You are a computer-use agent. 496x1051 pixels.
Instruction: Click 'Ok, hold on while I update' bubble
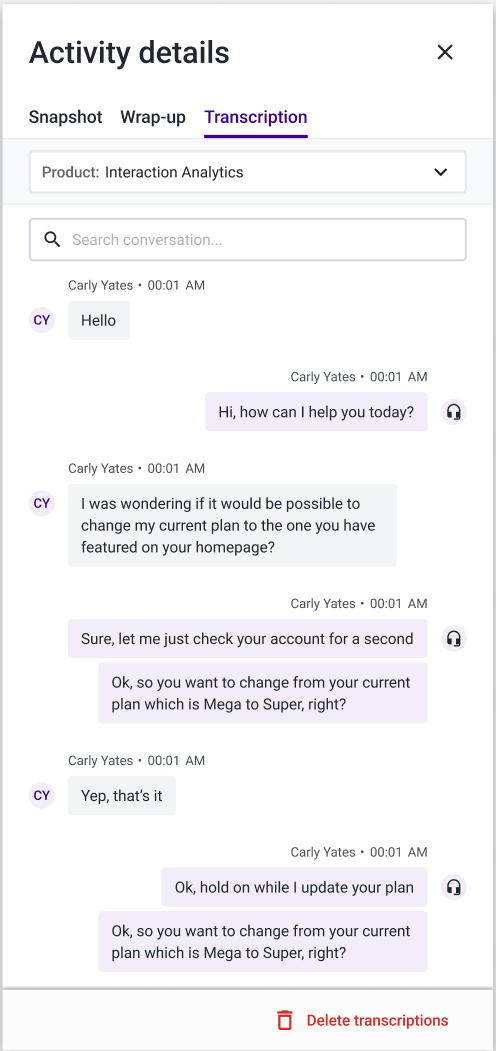[x=294, y=887]
